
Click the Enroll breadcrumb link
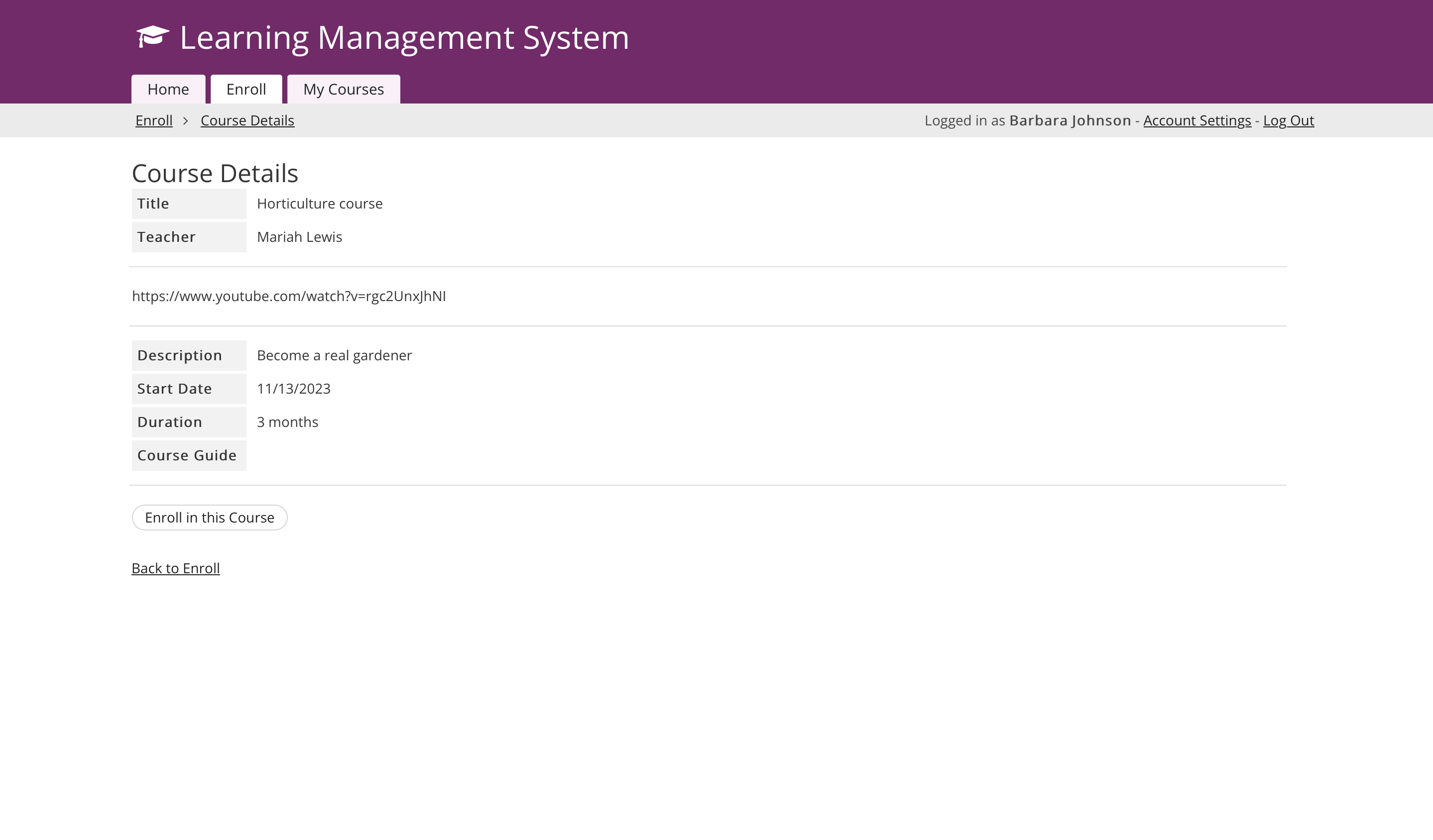point(153,120)
